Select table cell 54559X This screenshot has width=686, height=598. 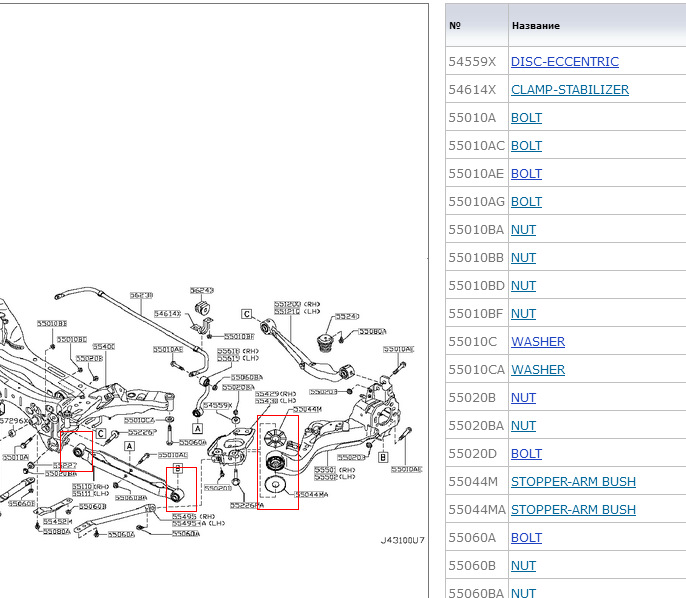(477, 62)
